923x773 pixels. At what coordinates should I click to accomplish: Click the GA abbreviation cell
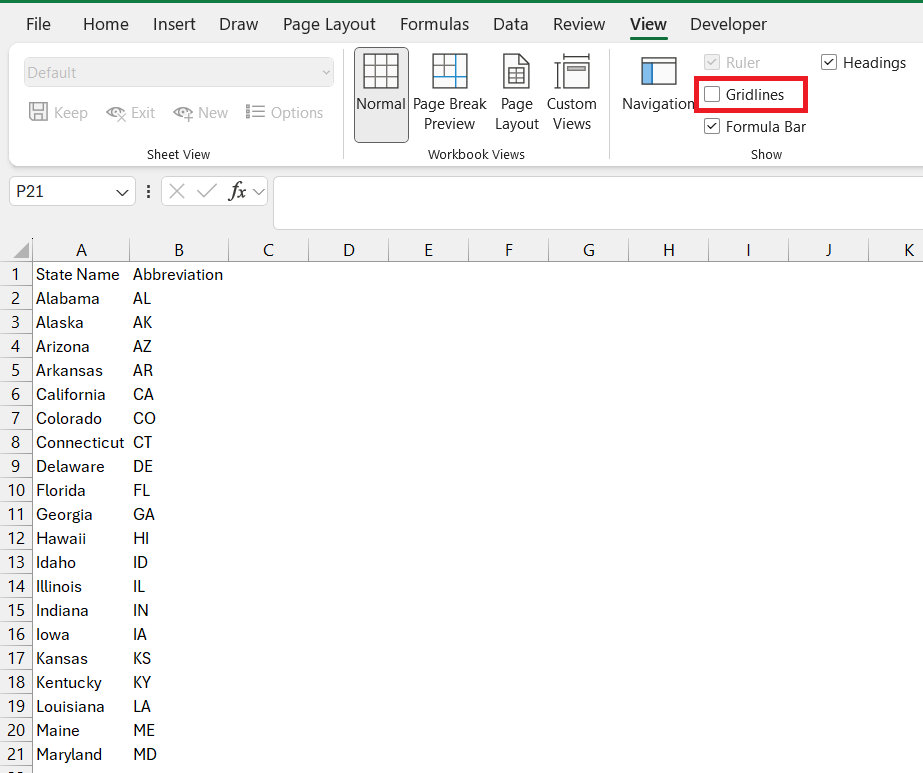(179, 515)
